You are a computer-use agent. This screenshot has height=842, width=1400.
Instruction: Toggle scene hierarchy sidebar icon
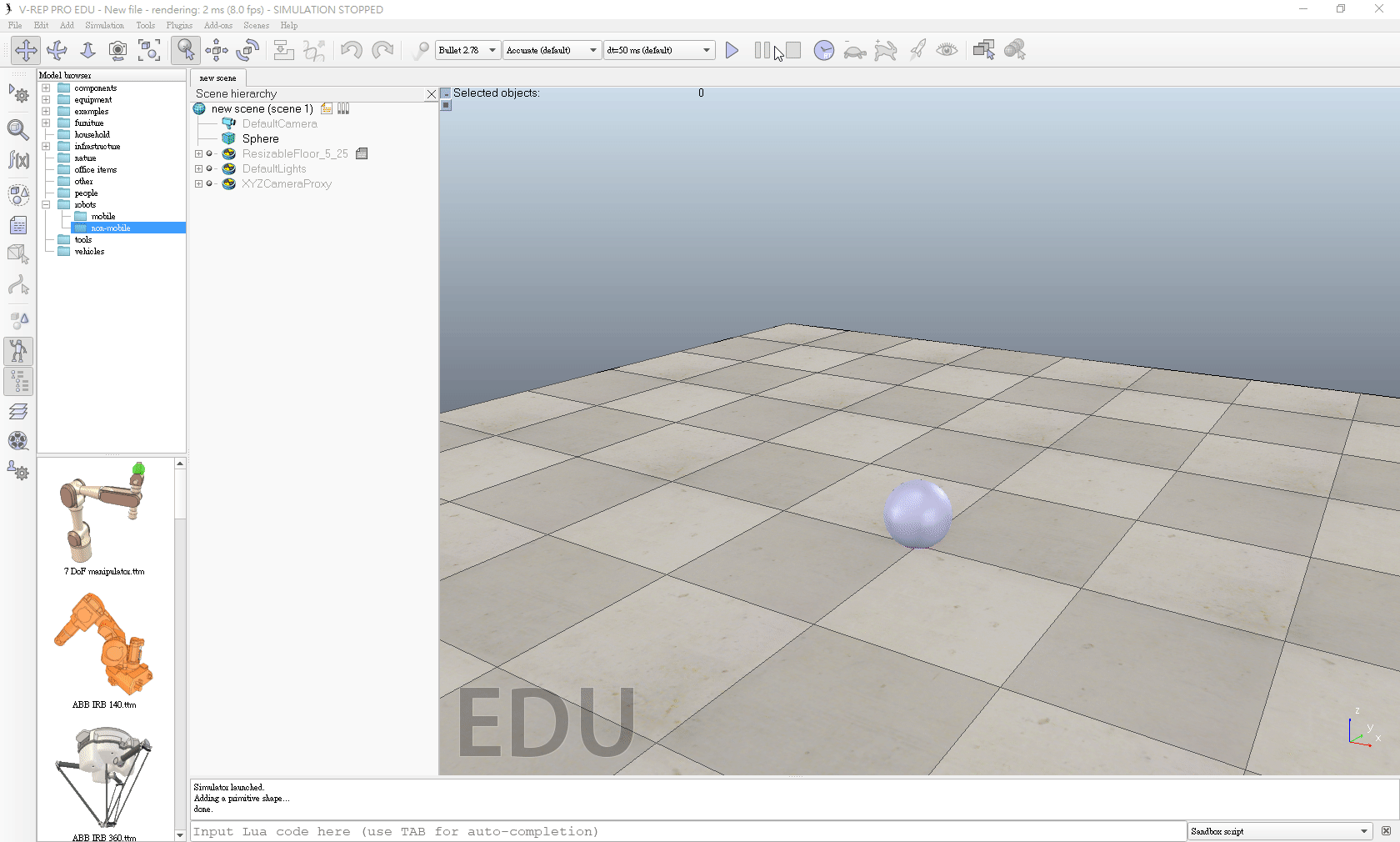[18, 382]
